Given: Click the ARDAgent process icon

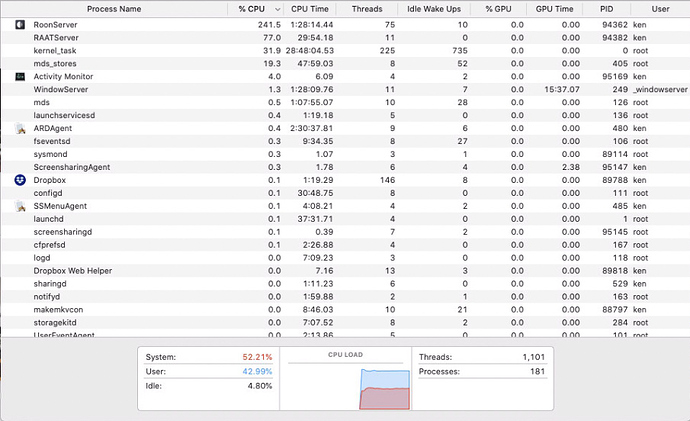Looking at the screenshot, I should [20, 128].
